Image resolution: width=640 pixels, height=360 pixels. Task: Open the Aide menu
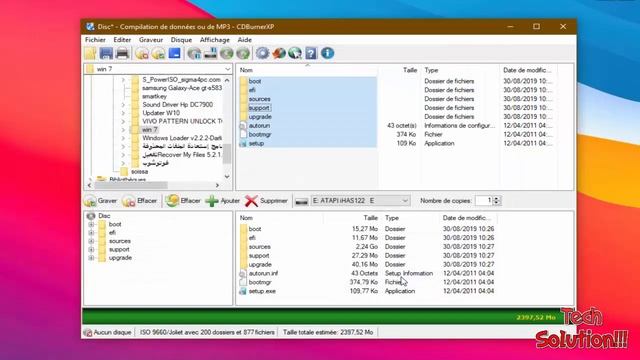244,40
